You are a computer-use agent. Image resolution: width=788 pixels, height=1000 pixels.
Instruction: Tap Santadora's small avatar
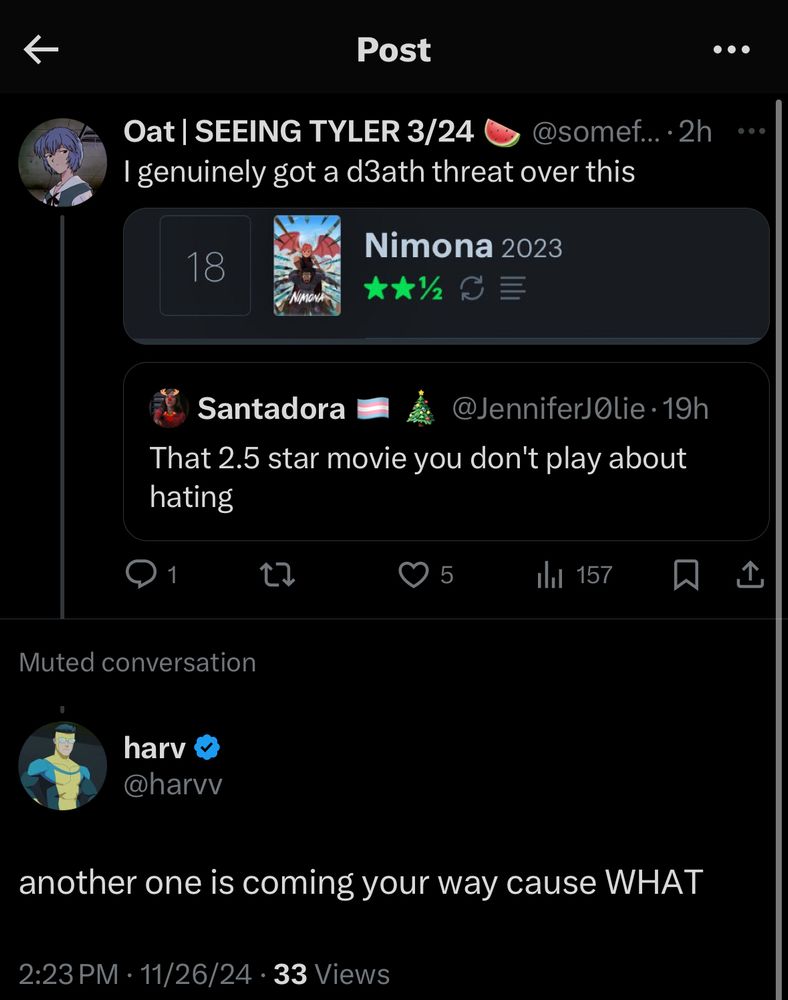click(169, 408)
